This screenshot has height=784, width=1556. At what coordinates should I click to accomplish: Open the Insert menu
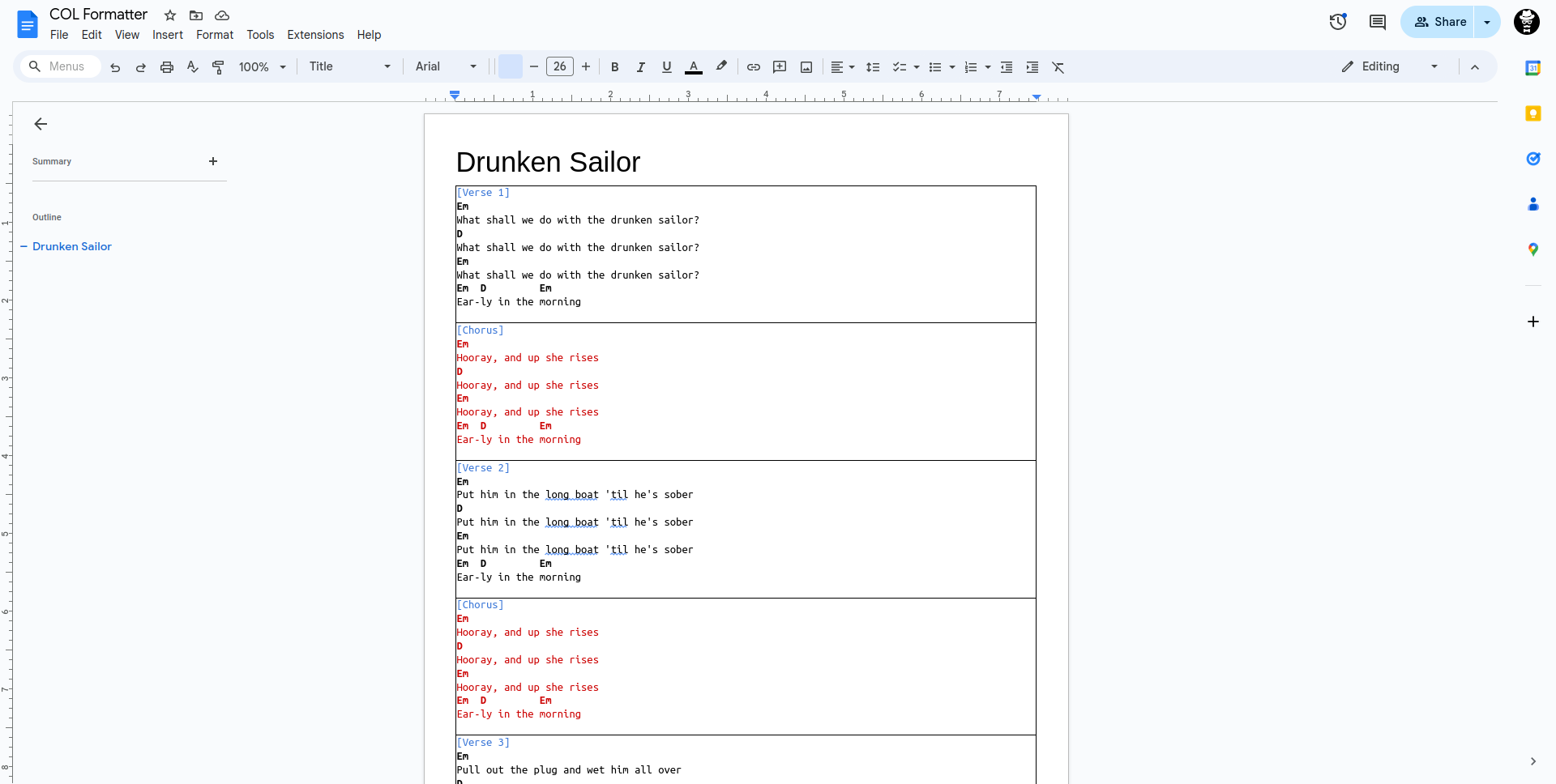point(168,35)
